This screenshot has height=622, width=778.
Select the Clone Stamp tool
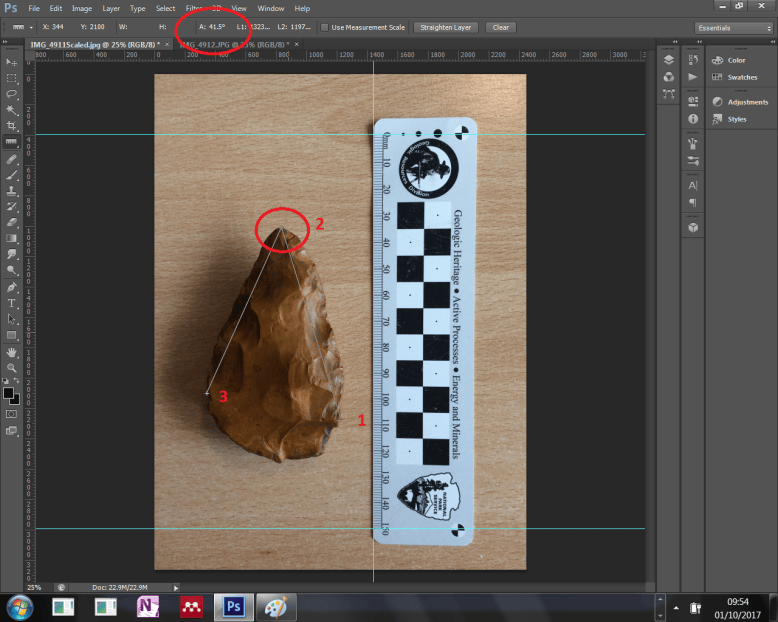point(11,190)
